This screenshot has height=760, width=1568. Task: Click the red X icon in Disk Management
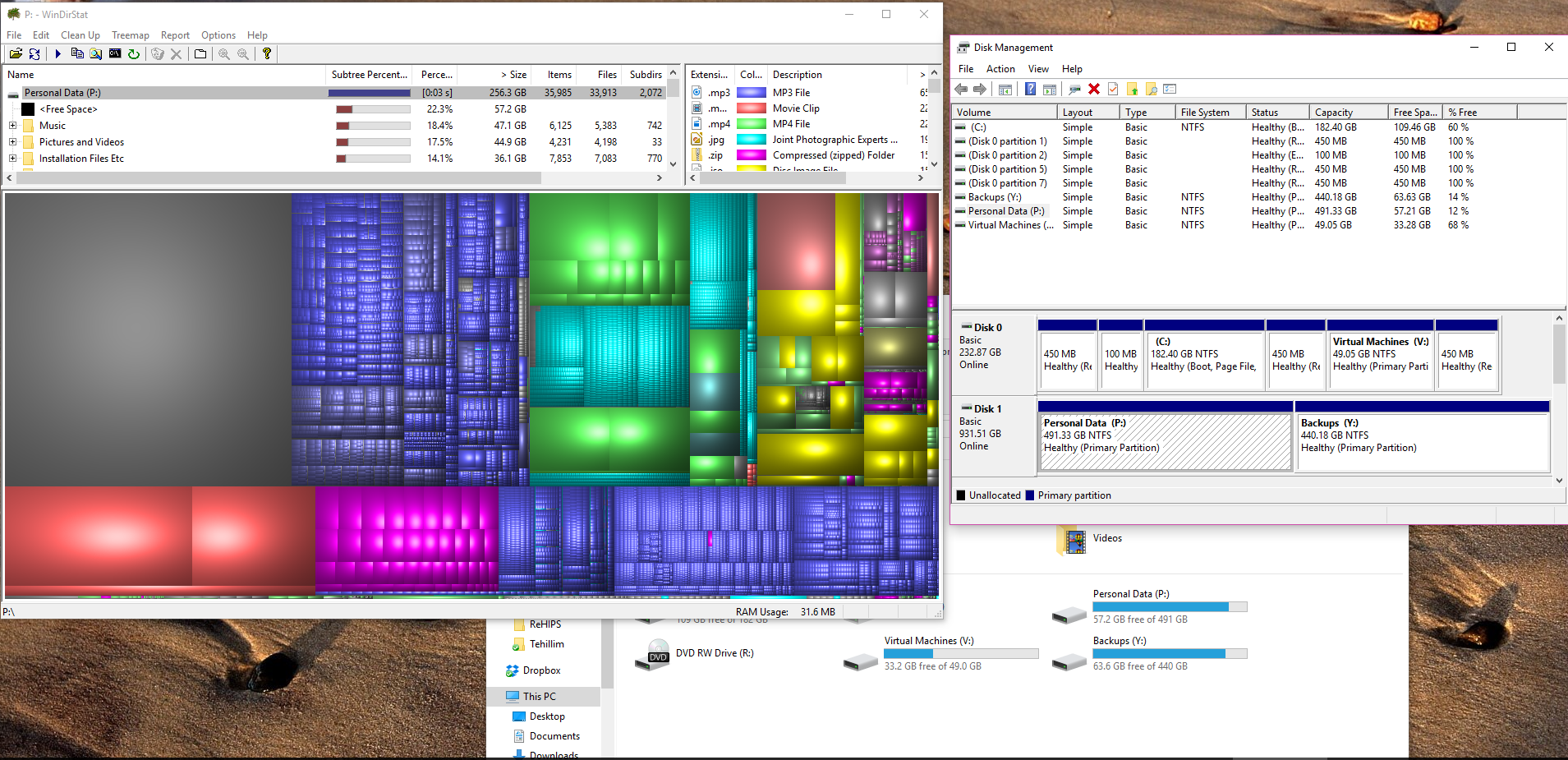1093,90
